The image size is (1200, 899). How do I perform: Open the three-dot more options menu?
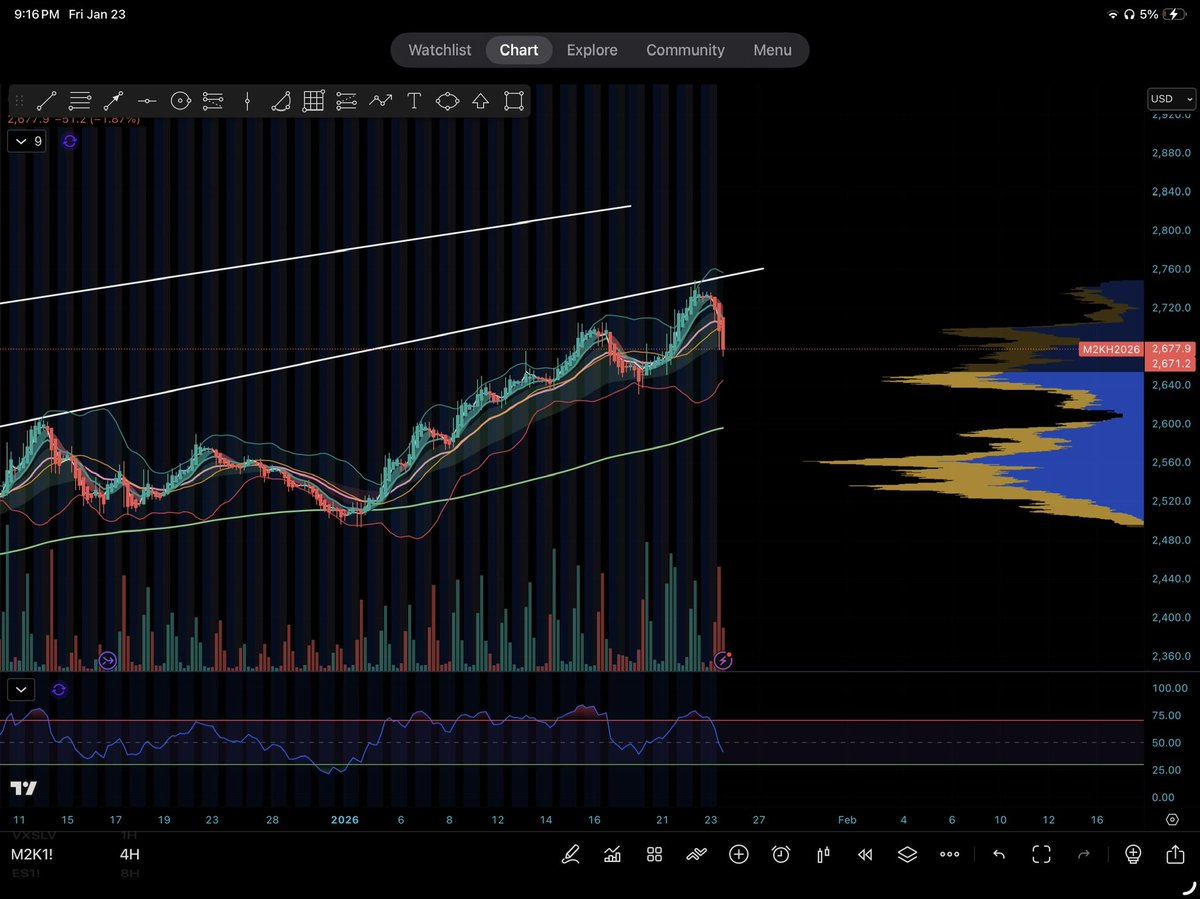pyautogui.click(x=951, y=855)
